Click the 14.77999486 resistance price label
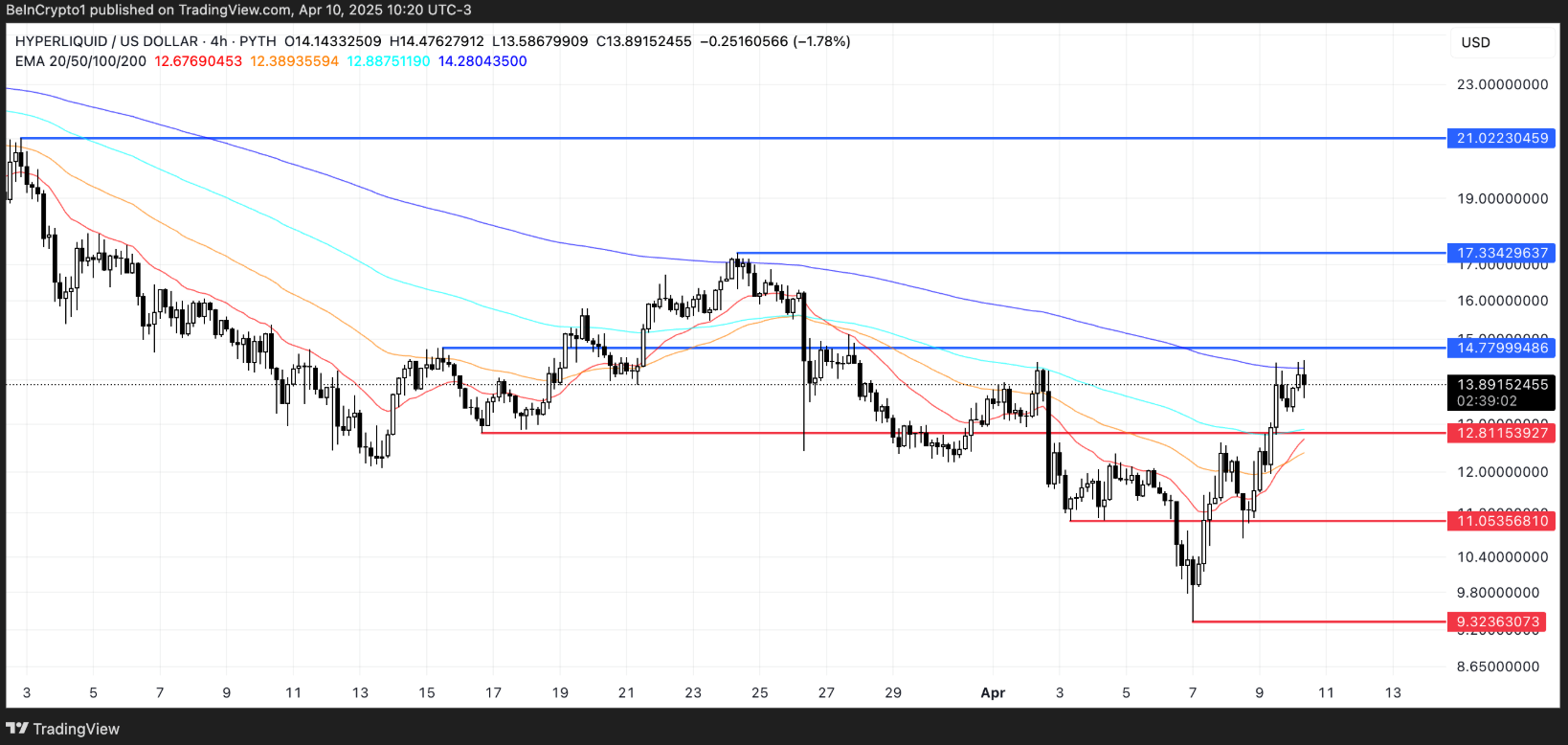The image size is (1568, 745). pyautogui.click(x=1501, y=348)
